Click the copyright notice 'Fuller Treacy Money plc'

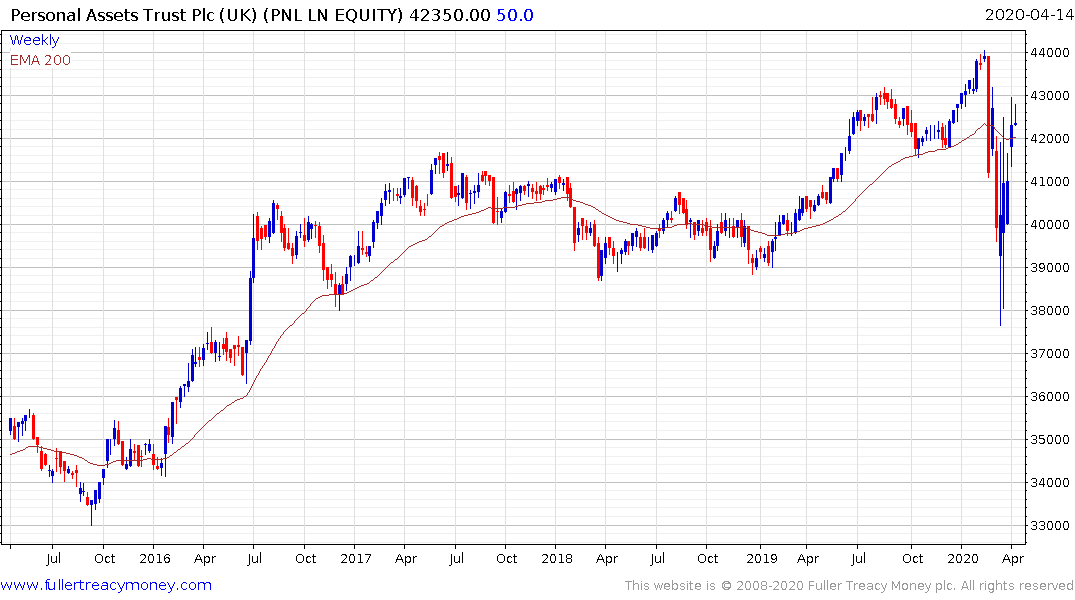click(x=881, y=586)
